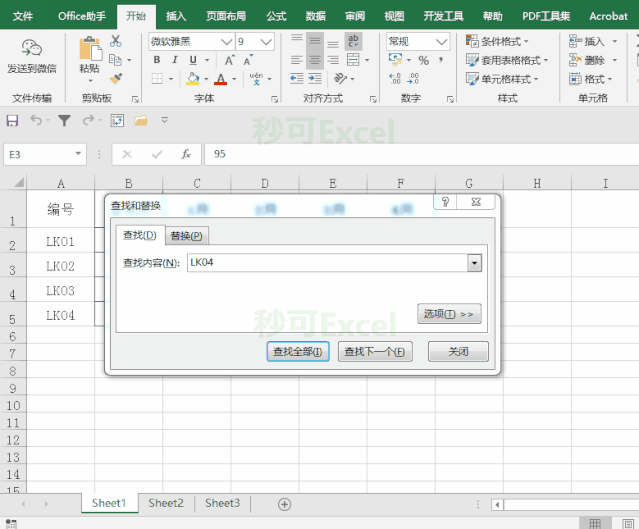Screen dimensions: 639x529
Task: Select cell containing LK03
Action: (x=60, y=290)
